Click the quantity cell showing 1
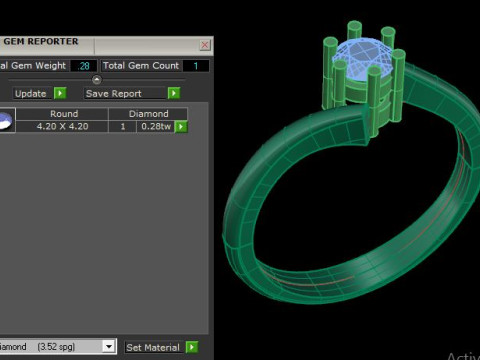Screen dimensions: 480x360 point(123,127)
